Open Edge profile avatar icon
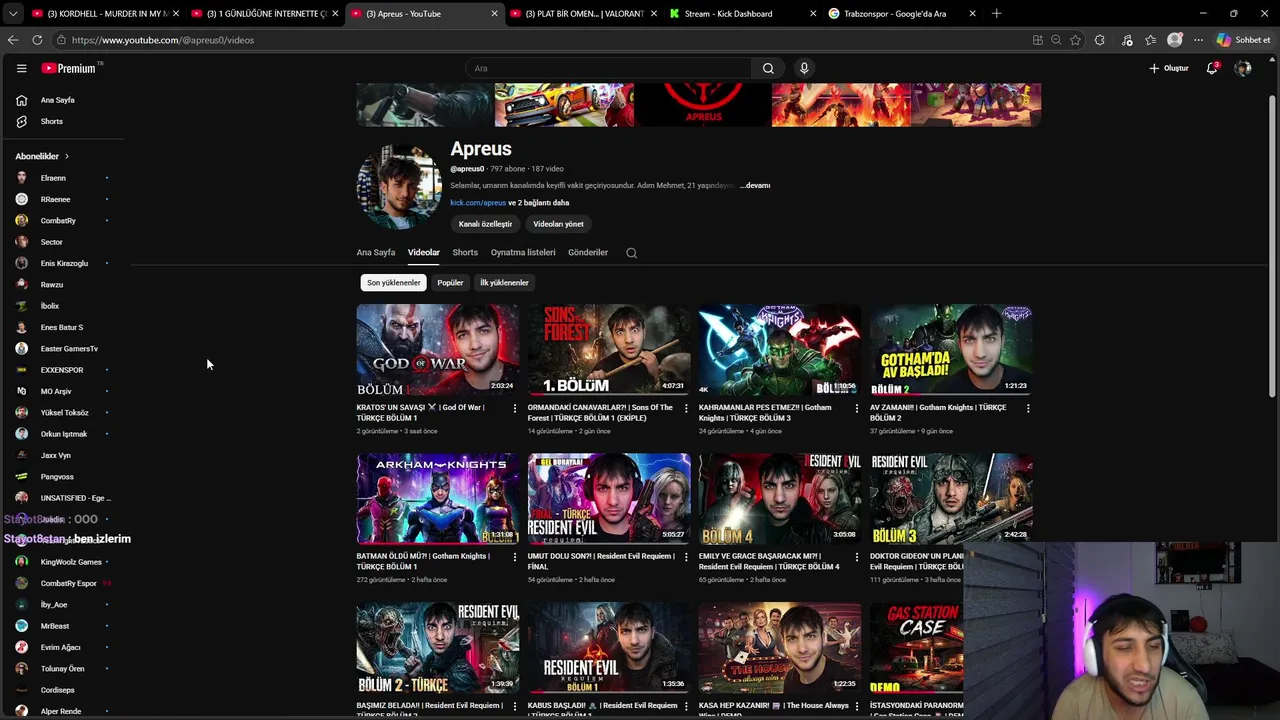 point(1175,40)
